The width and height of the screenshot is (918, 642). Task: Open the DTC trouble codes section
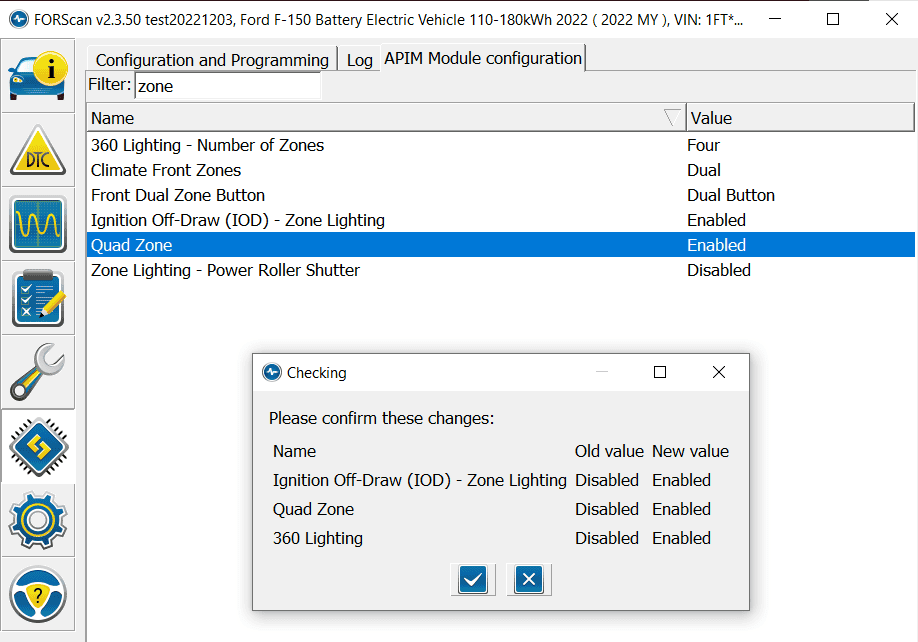38,150
